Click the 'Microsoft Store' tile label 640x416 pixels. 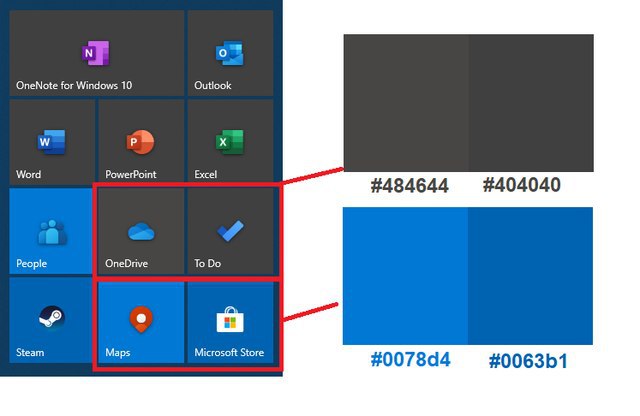point(229,352)
